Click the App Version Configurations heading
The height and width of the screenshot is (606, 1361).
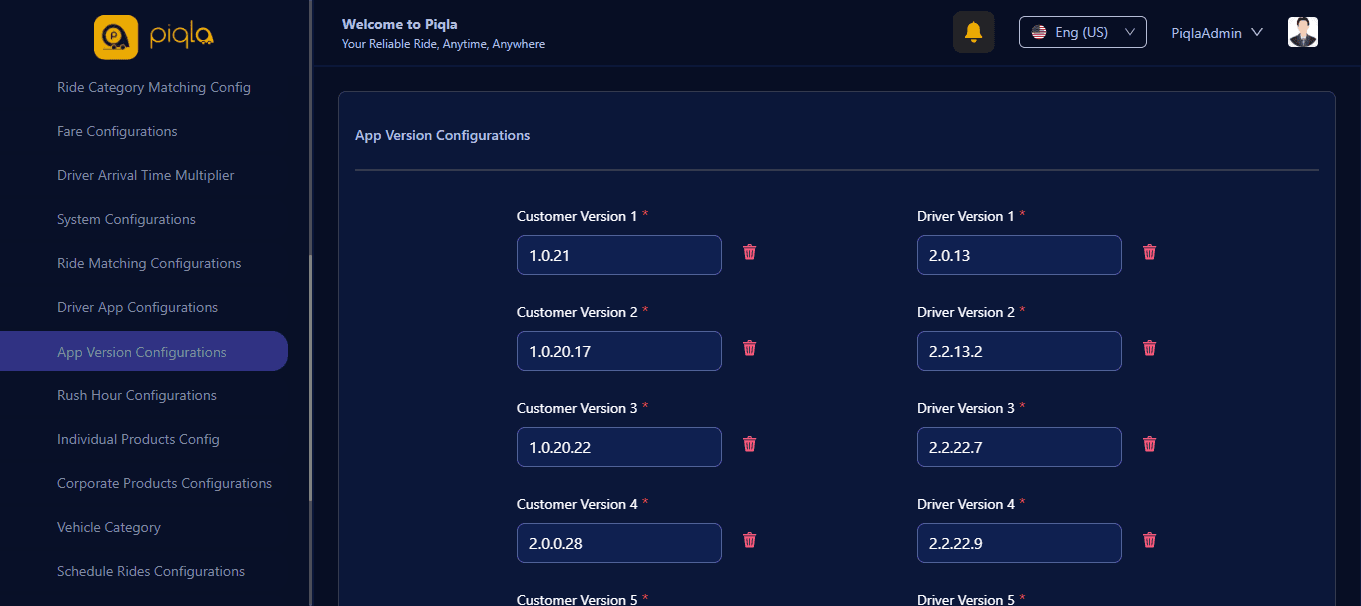pyautogui.click(x=442, y=135)
